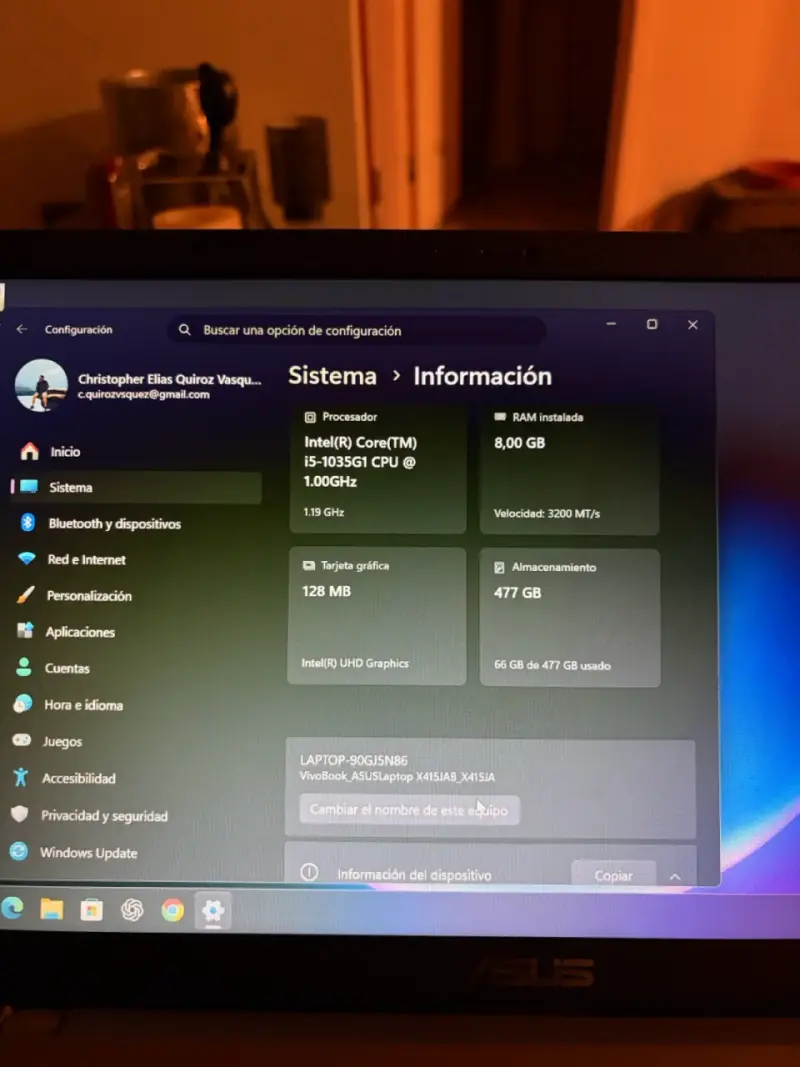Open File Explorer from the taskbar

pos(52,909)
